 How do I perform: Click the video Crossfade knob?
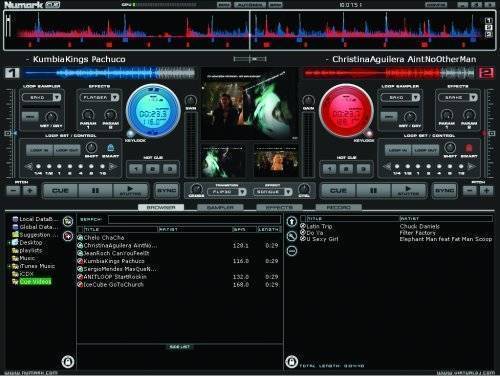point(196,189)
